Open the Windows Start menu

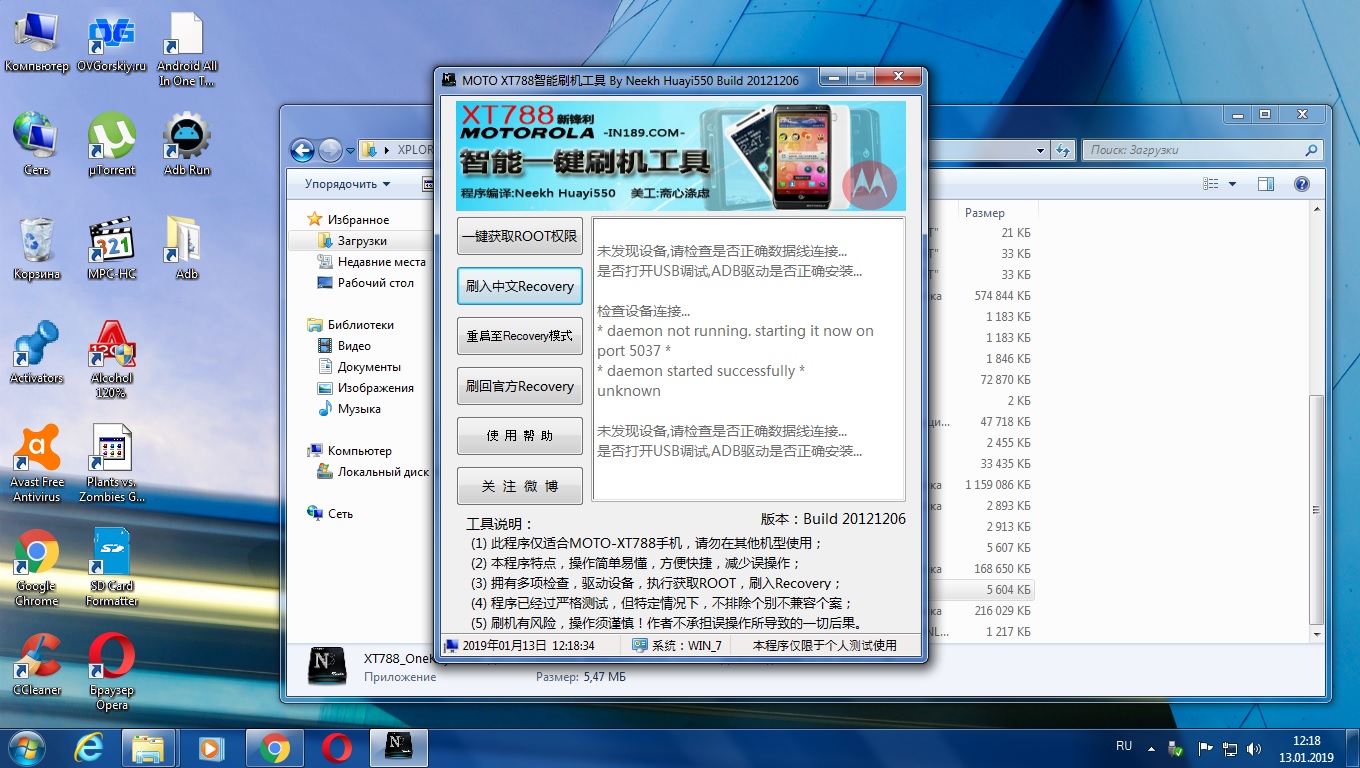25,747
